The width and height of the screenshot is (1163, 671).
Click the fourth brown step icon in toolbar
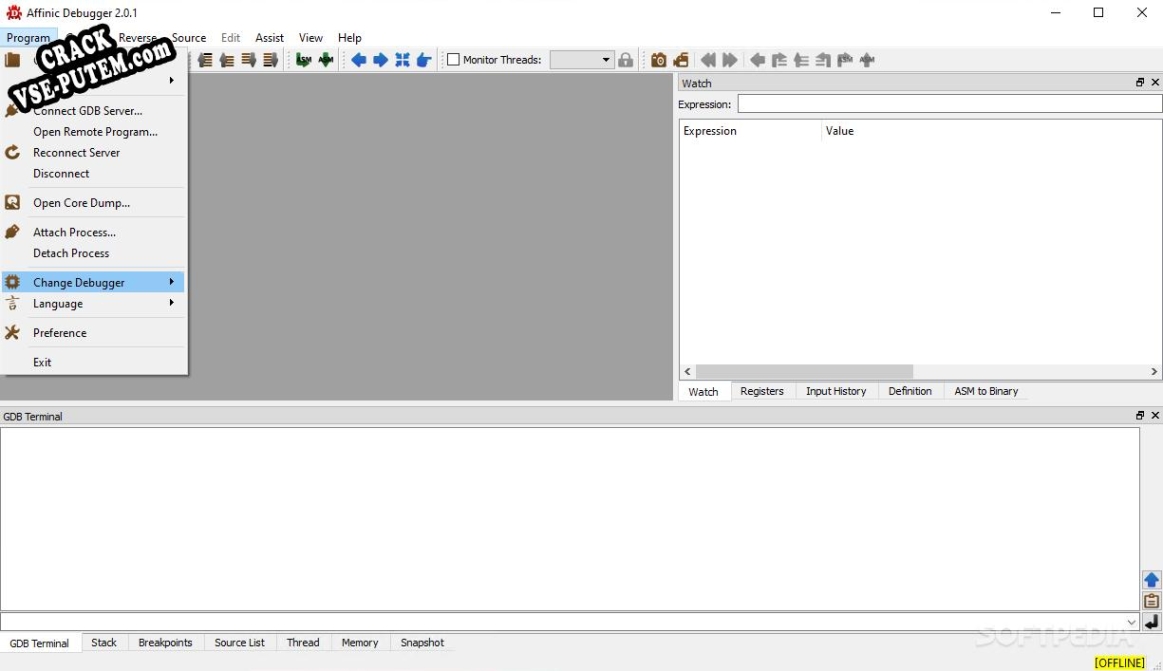coord(270,60)
